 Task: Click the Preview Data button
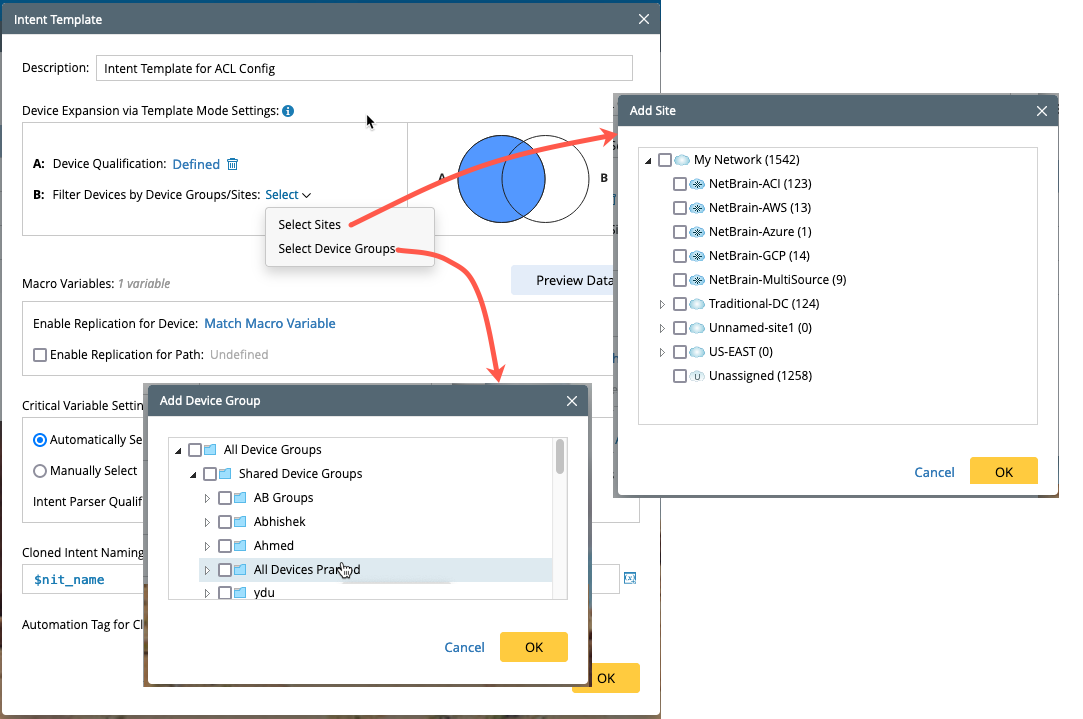pyautogui.click(x=562, y=280)
